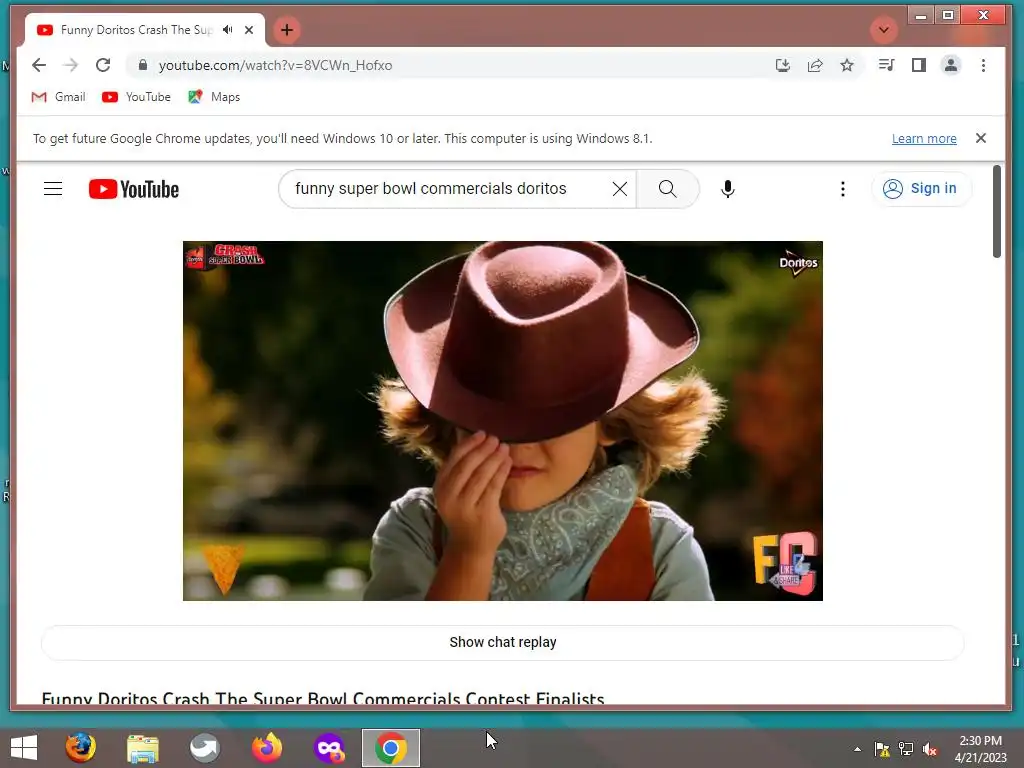Click the Sign in button
Viewport: 1024px width, 768px height.
(921, 189)
